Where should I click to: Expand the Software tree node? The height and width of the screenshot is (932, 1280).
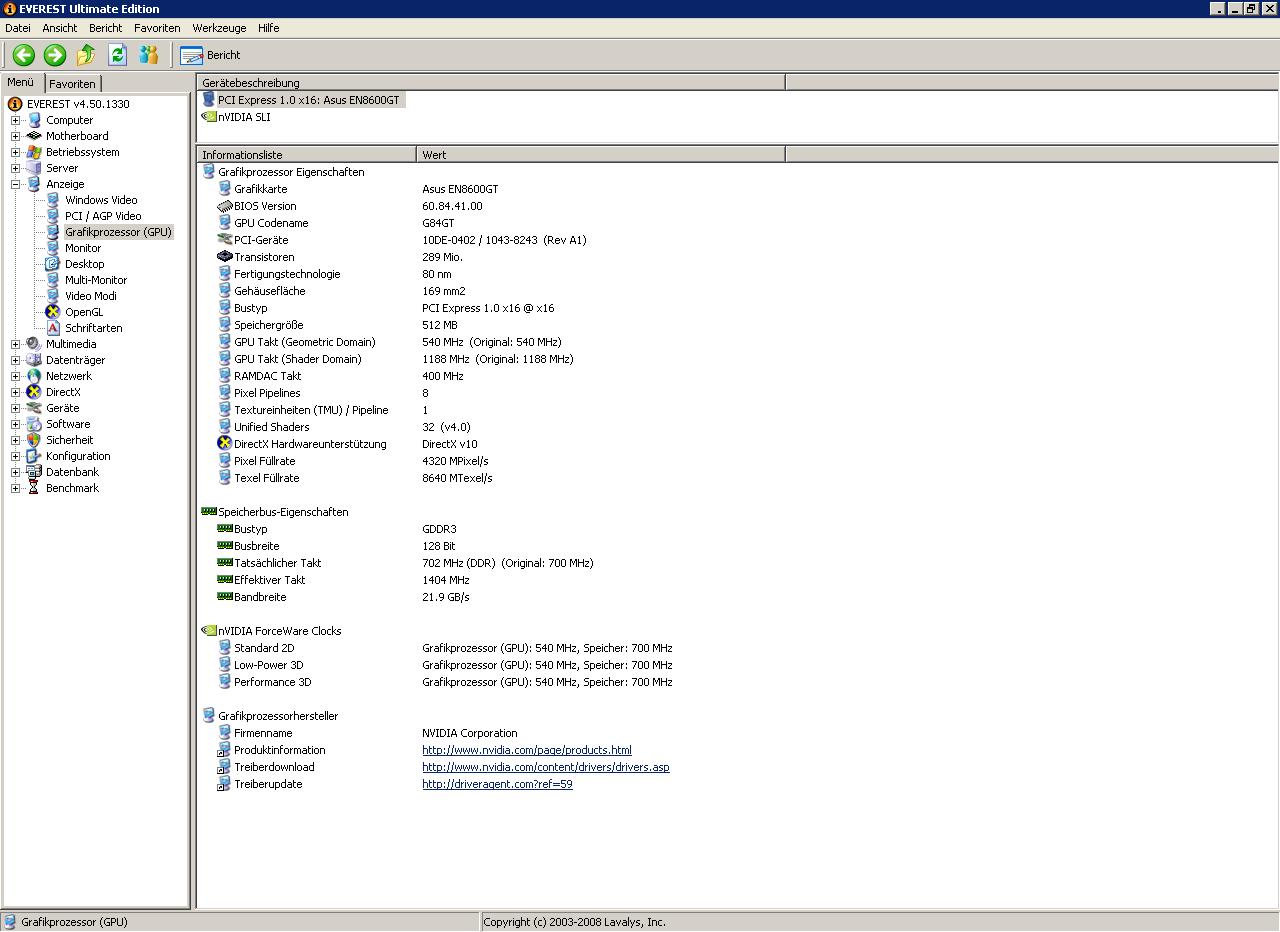pos(15,424)
